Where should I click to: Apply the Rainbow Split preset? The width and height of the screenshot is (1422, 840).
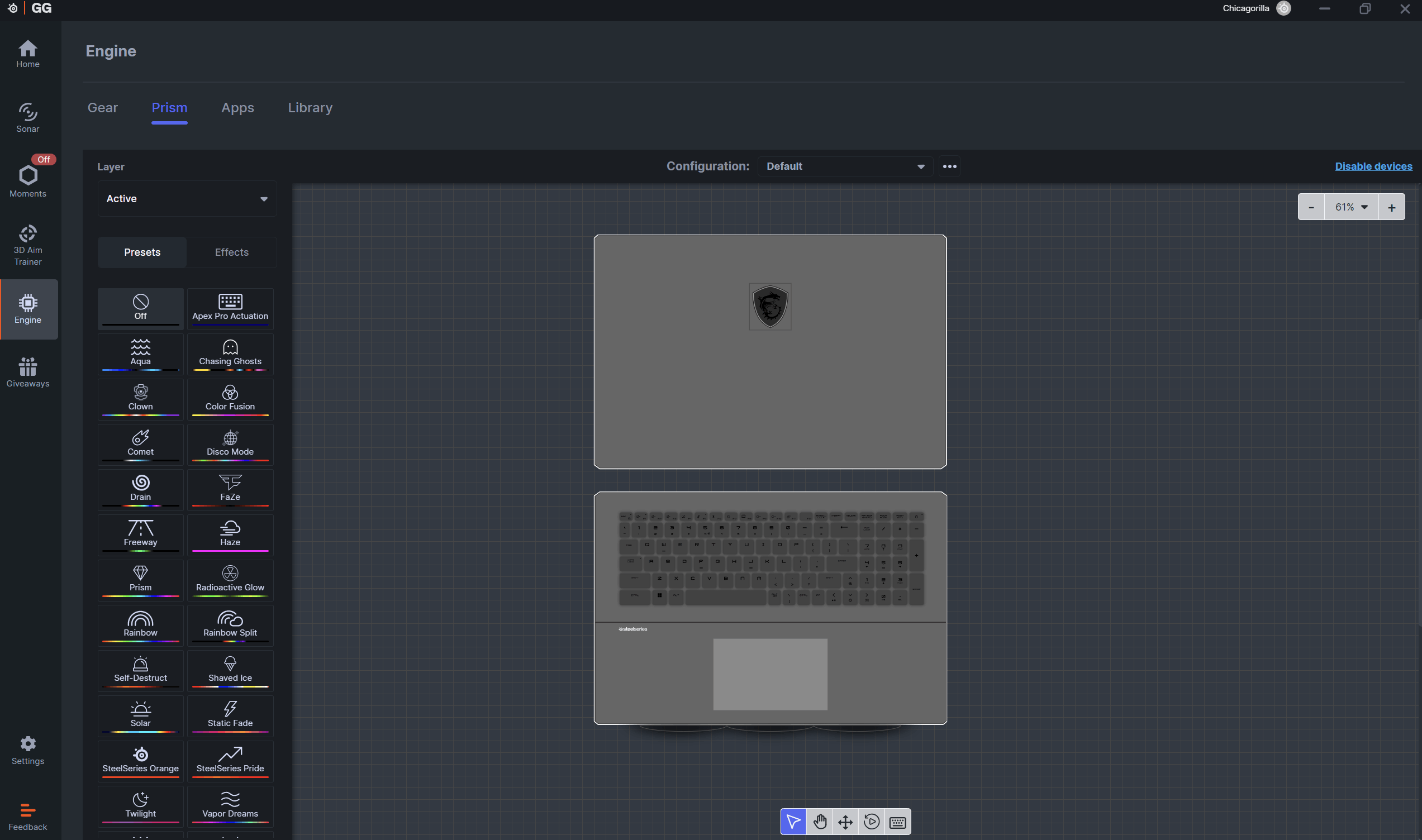click(230, 624)
